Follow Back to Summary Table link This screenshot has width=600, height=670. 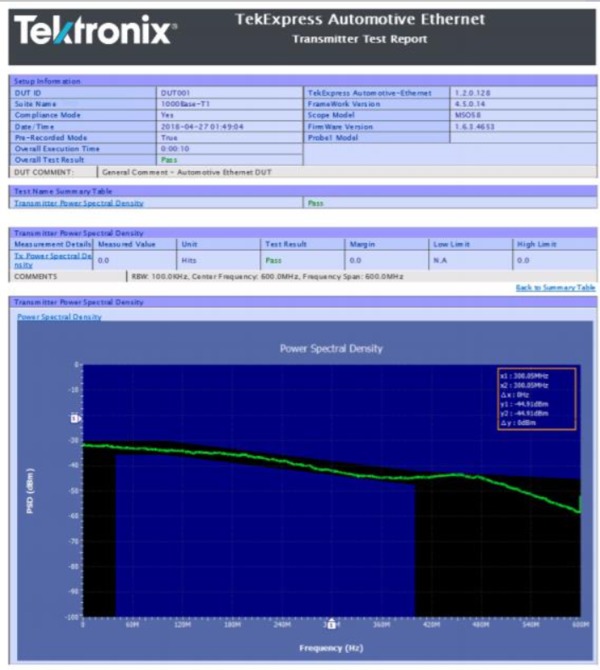[556, 288]
